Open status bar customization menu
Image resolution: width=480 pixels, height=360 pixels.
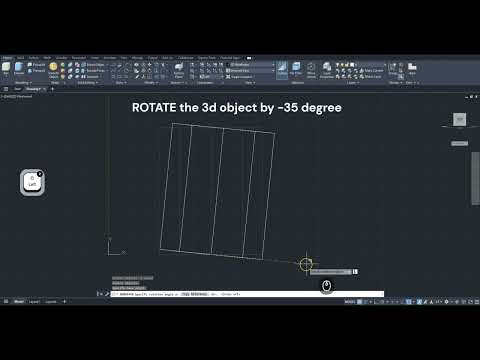[x=477, y=302]
